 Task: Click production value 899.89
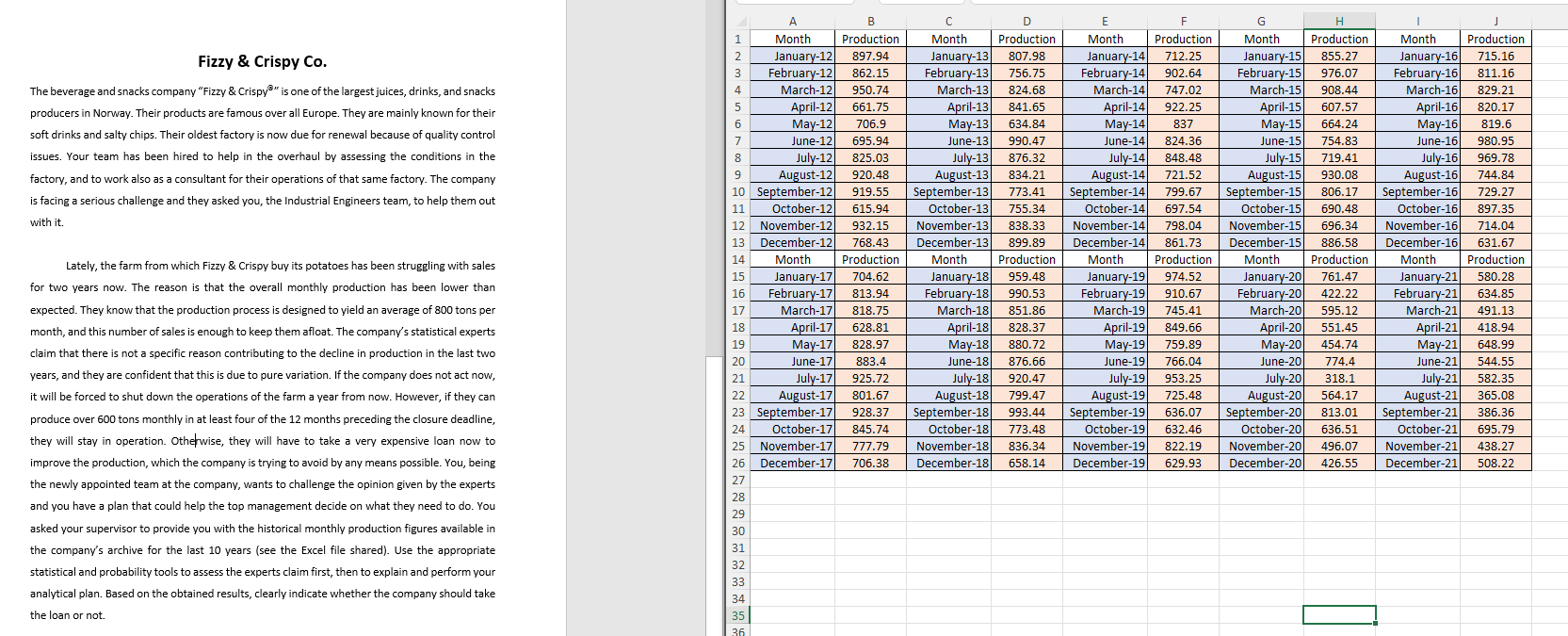click(1026, 242)
